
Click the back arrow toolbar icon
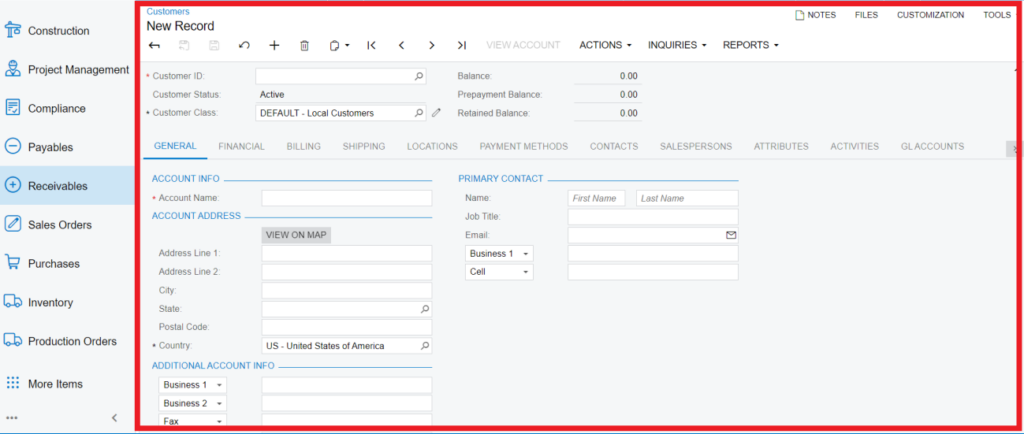pyautogui.click(x=154, y=45)
